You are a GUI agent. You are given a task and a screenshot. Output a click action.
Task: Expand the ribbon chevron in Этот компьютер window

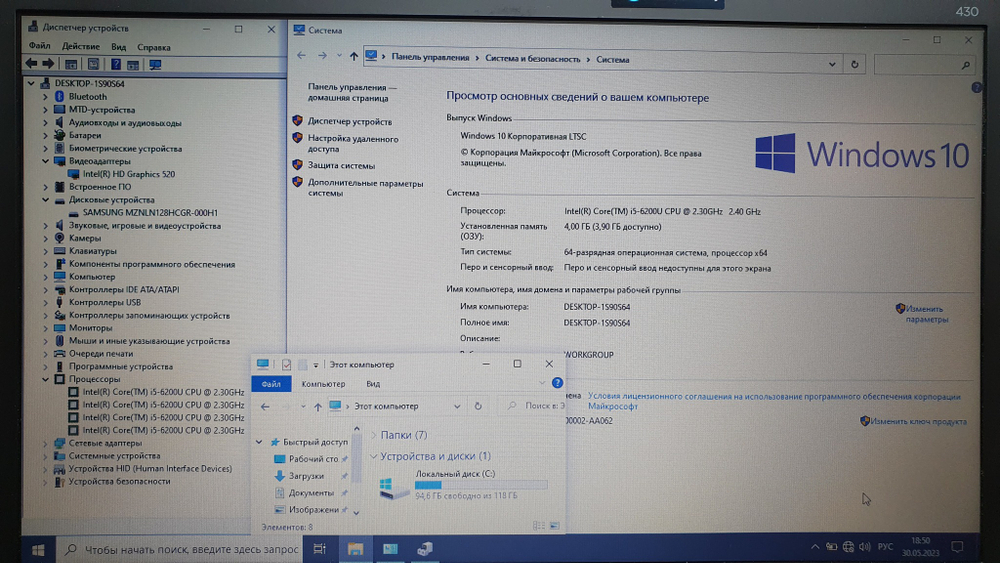pyautogui.click(x=542, y=383)
